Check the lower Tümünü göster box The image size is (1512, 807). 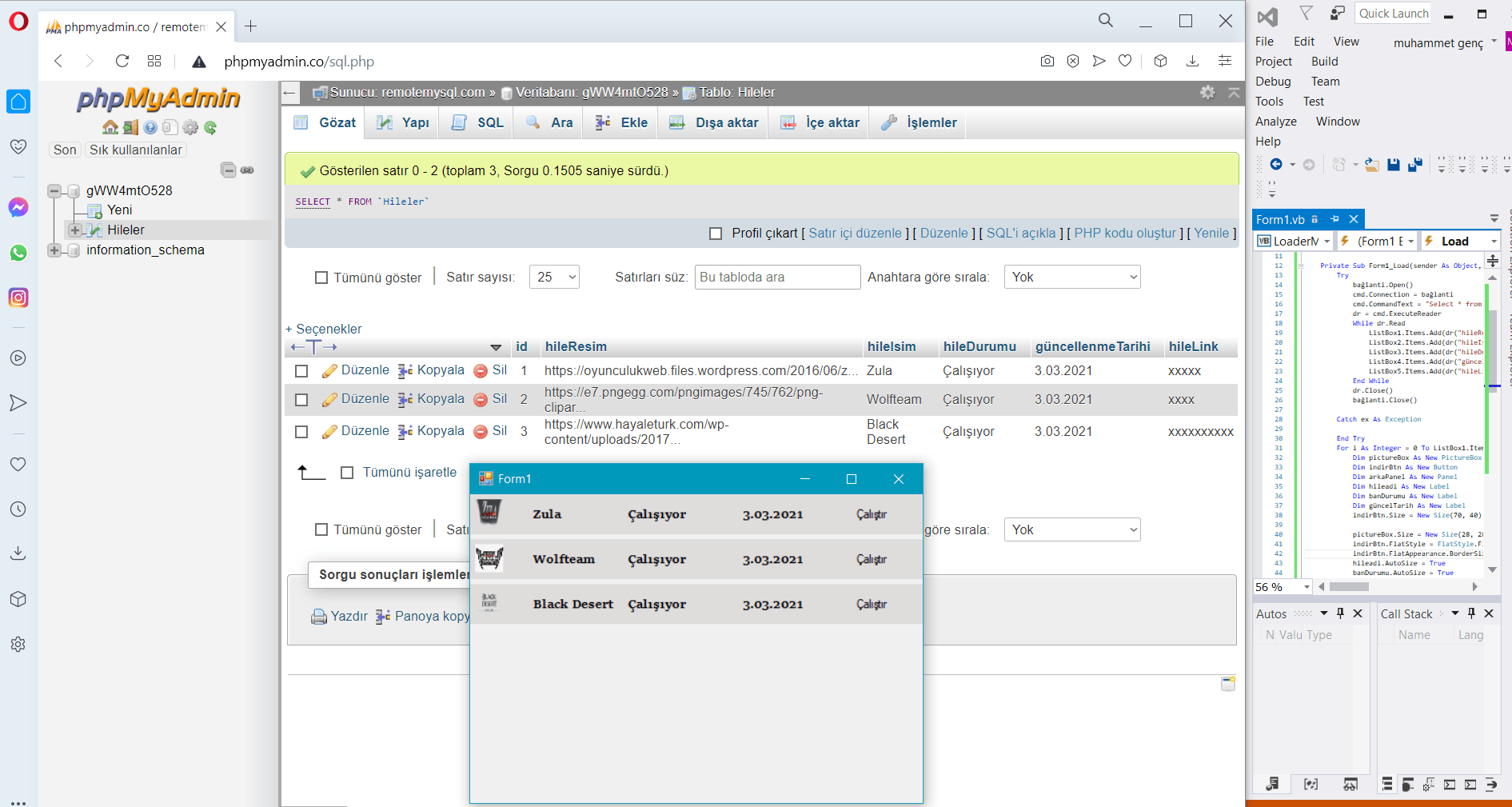pyautogui.click(x=321, y=529)
